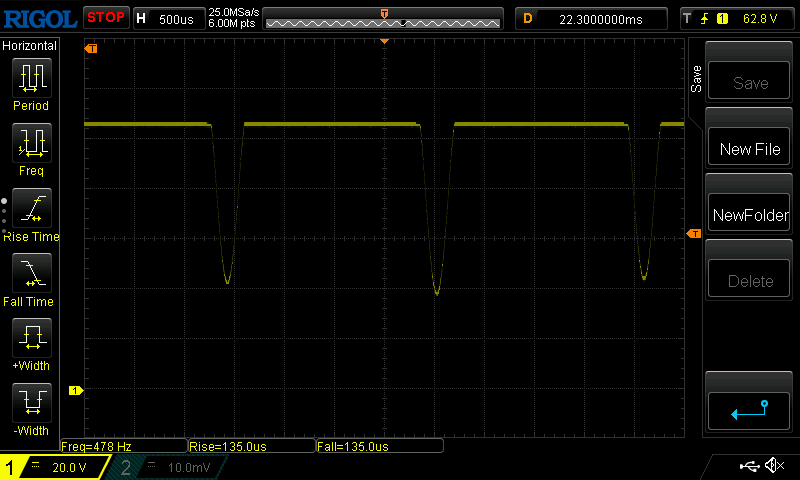Select the Period measurement icon
Viewport: 800px width, 480px height.
tap(32, 78)
